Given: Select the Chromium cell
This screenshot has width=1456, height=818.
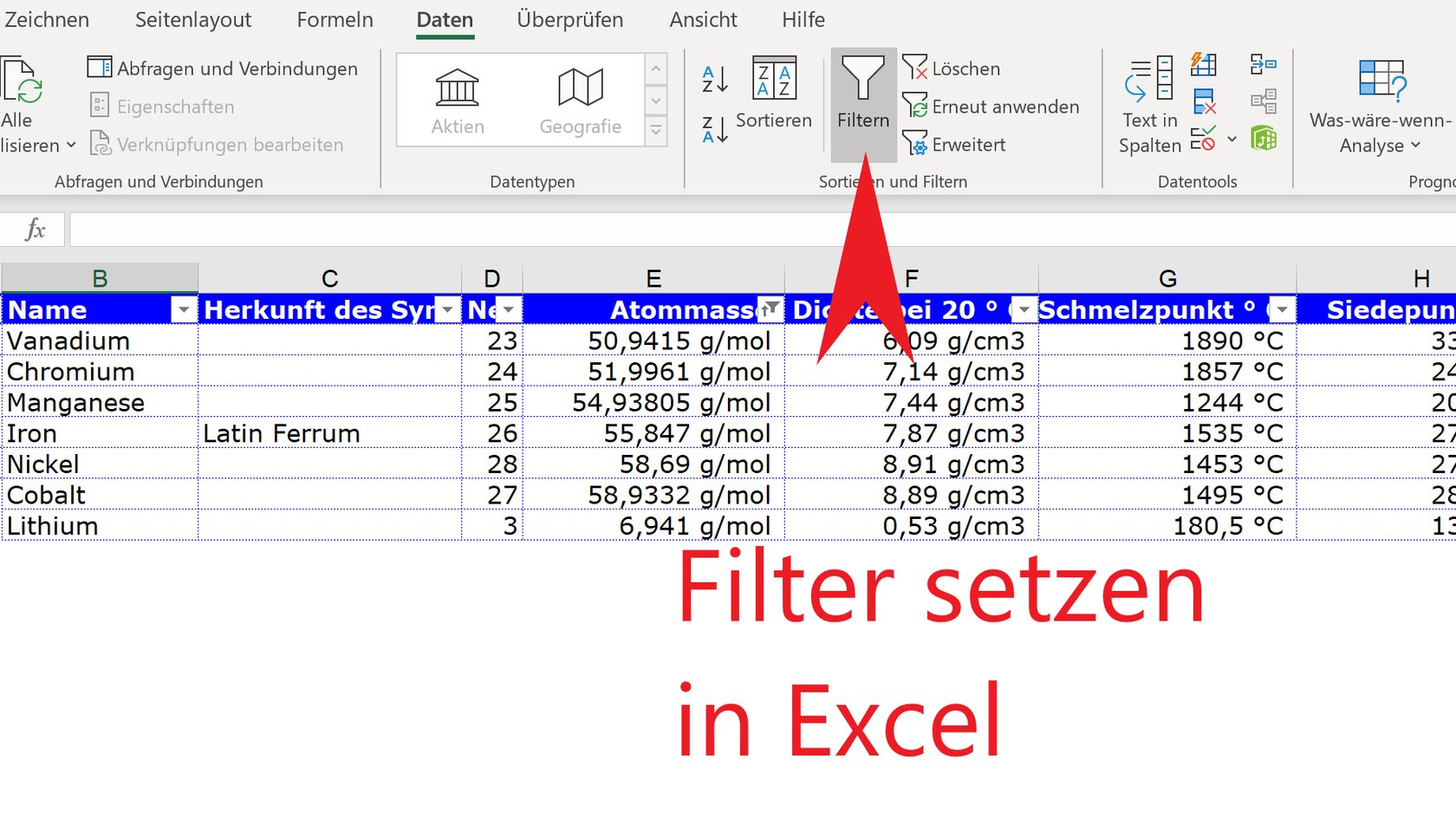Looking at the screenshot, I should (100, 372).
